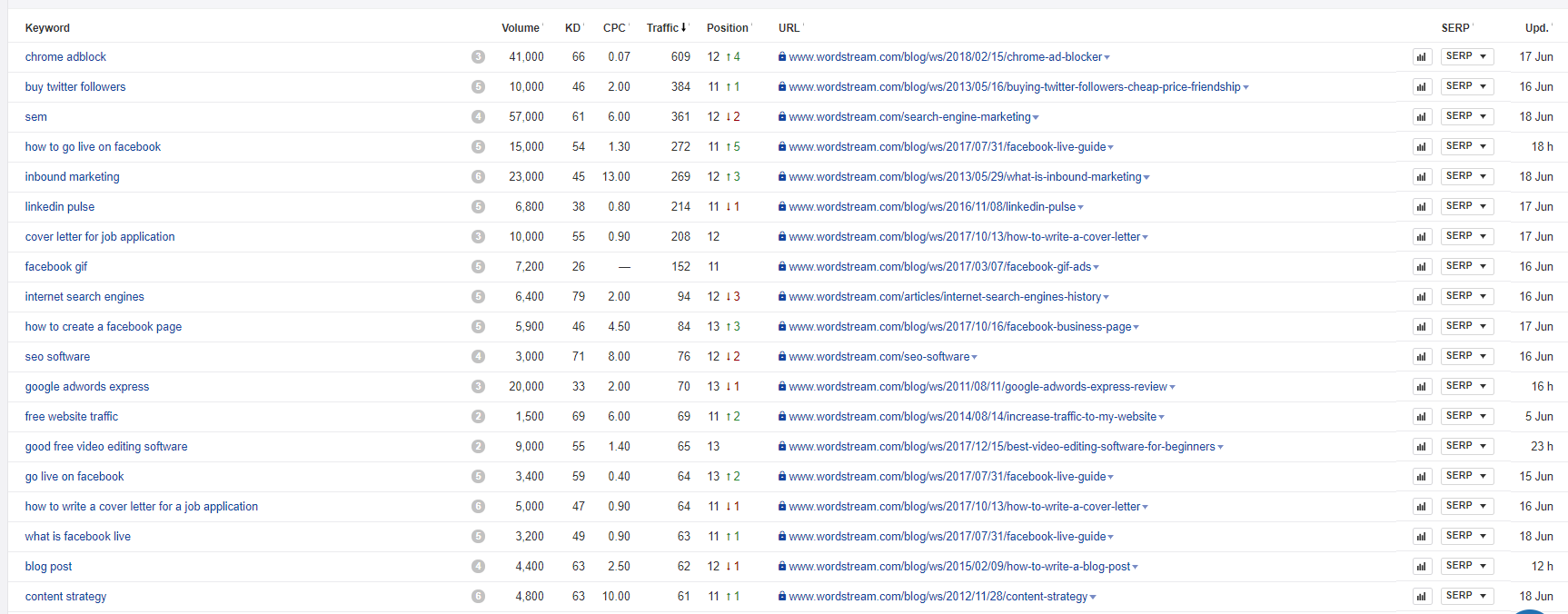1568x614 pixels.
Task: Open history chart icon for blog post row
Action: pyautogui.click(x=1421, y=567)
